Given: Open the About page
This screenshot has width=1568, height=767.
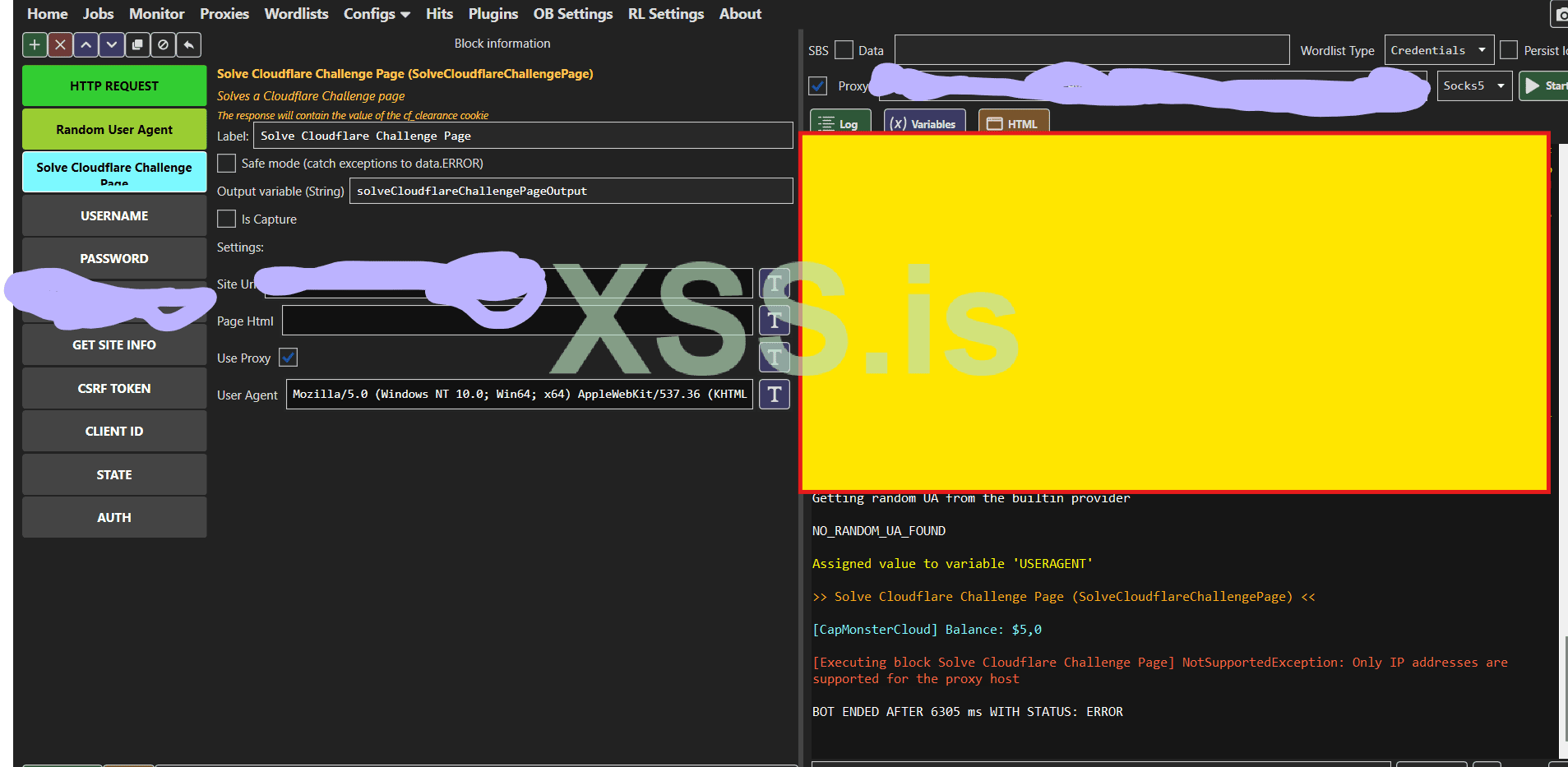Looking at the screenshot, I should (x=740, y=14).
